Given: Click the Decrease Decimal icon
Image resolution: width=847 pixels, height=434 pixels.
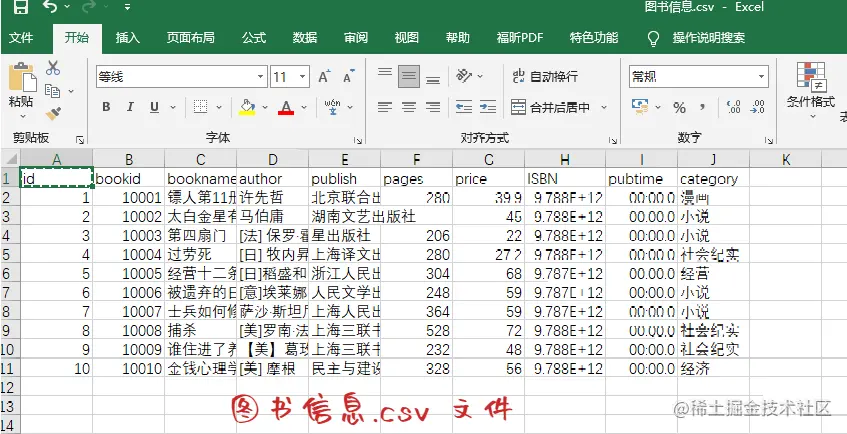Looking at the screenshot, I should click(x=757, y=107).
